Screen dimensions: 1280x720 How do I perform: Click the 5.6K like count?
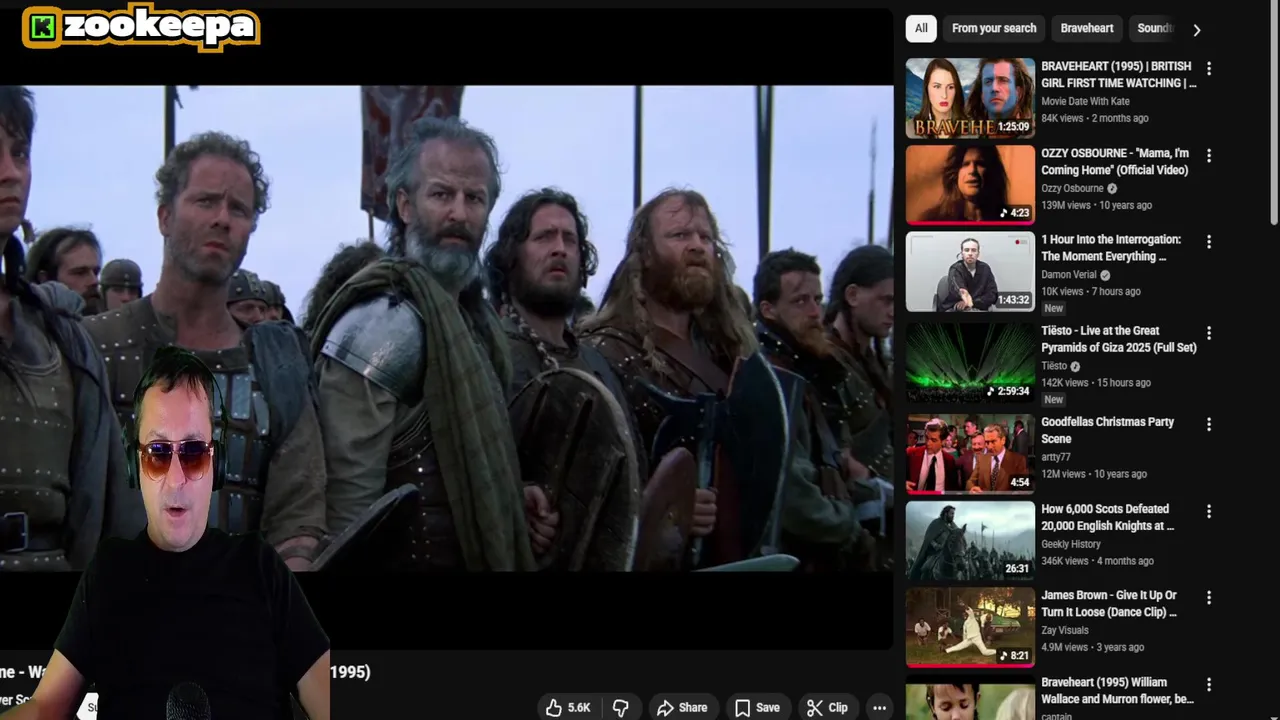[x=579, y=707]
